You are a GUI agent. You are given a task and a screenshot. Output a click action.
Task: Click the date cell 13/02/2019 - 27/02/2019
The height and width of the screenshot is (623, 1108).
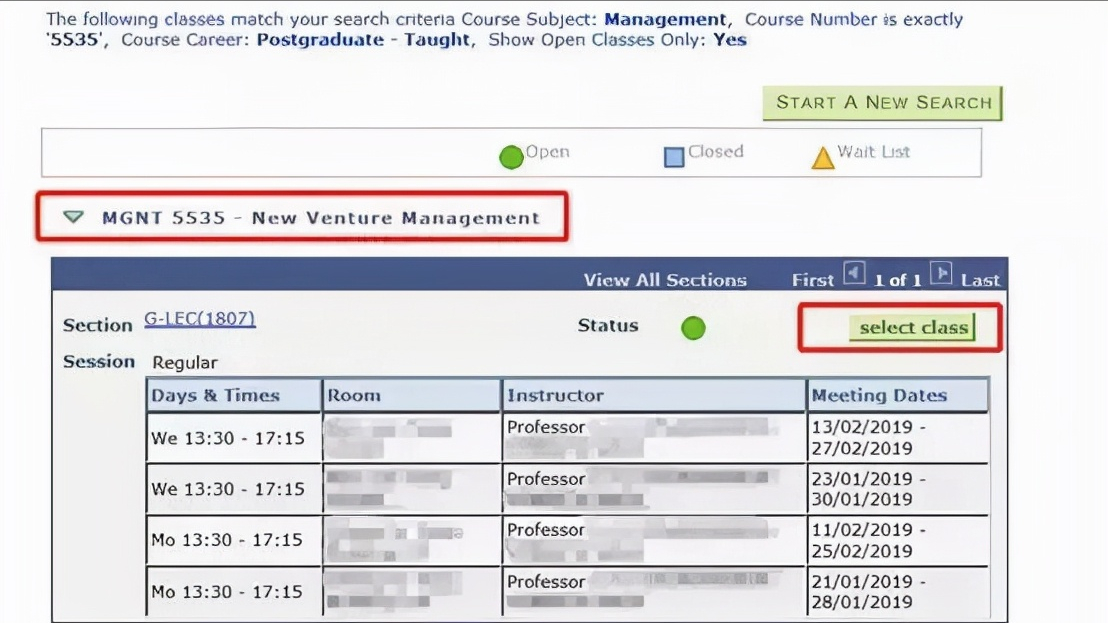(897, 438)
